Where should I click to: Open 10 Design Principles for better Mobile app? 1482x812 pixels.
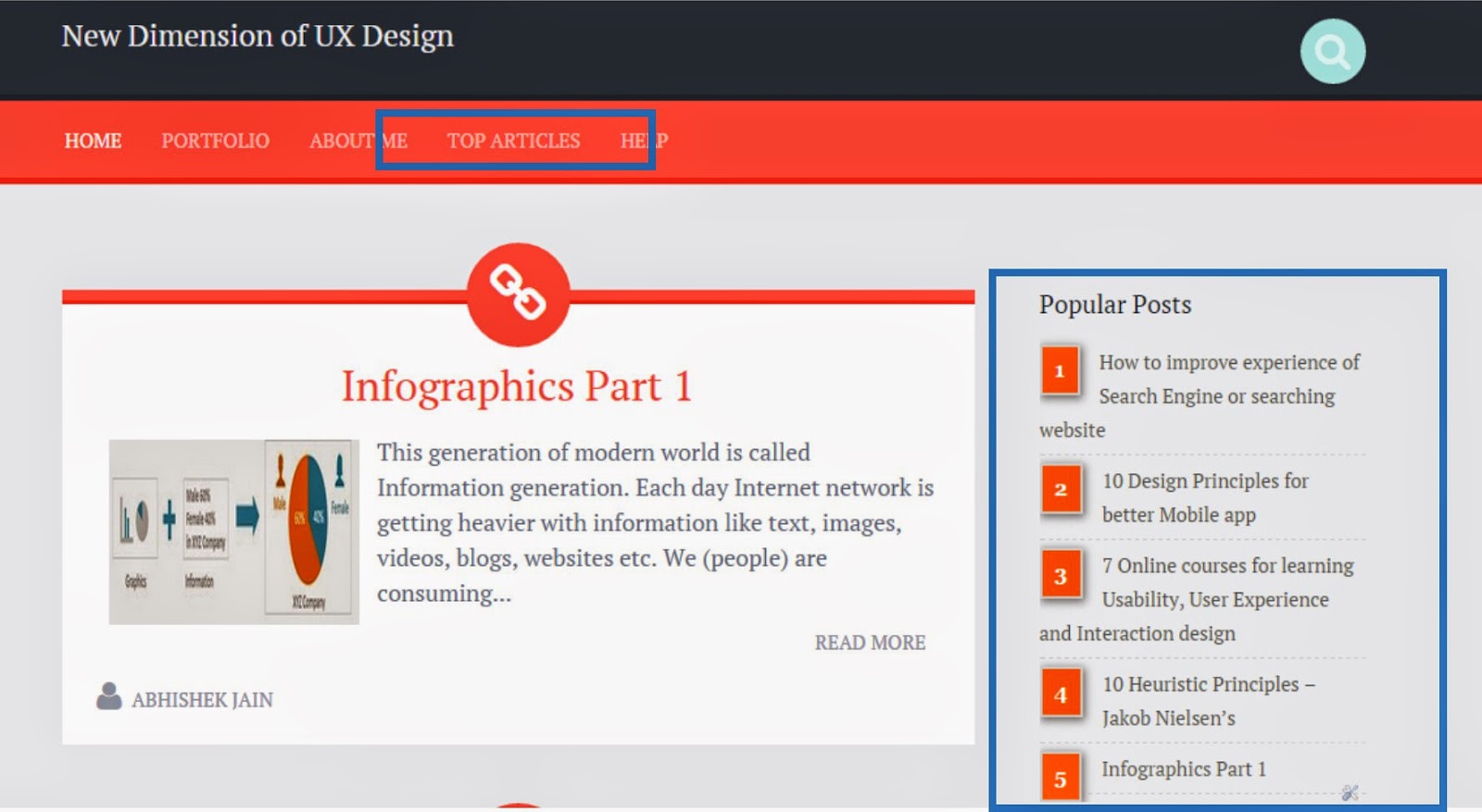click(1205, 497)
